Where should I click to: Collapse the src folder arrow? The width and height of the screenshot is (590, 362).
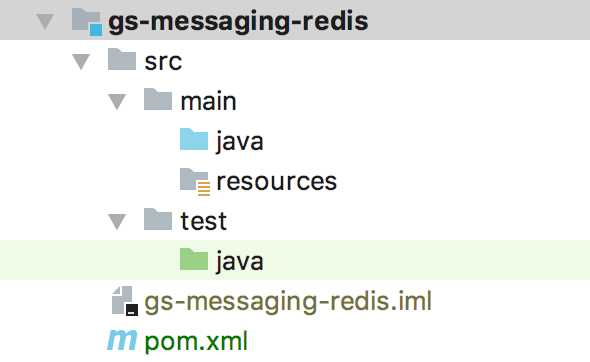[81, 61]
